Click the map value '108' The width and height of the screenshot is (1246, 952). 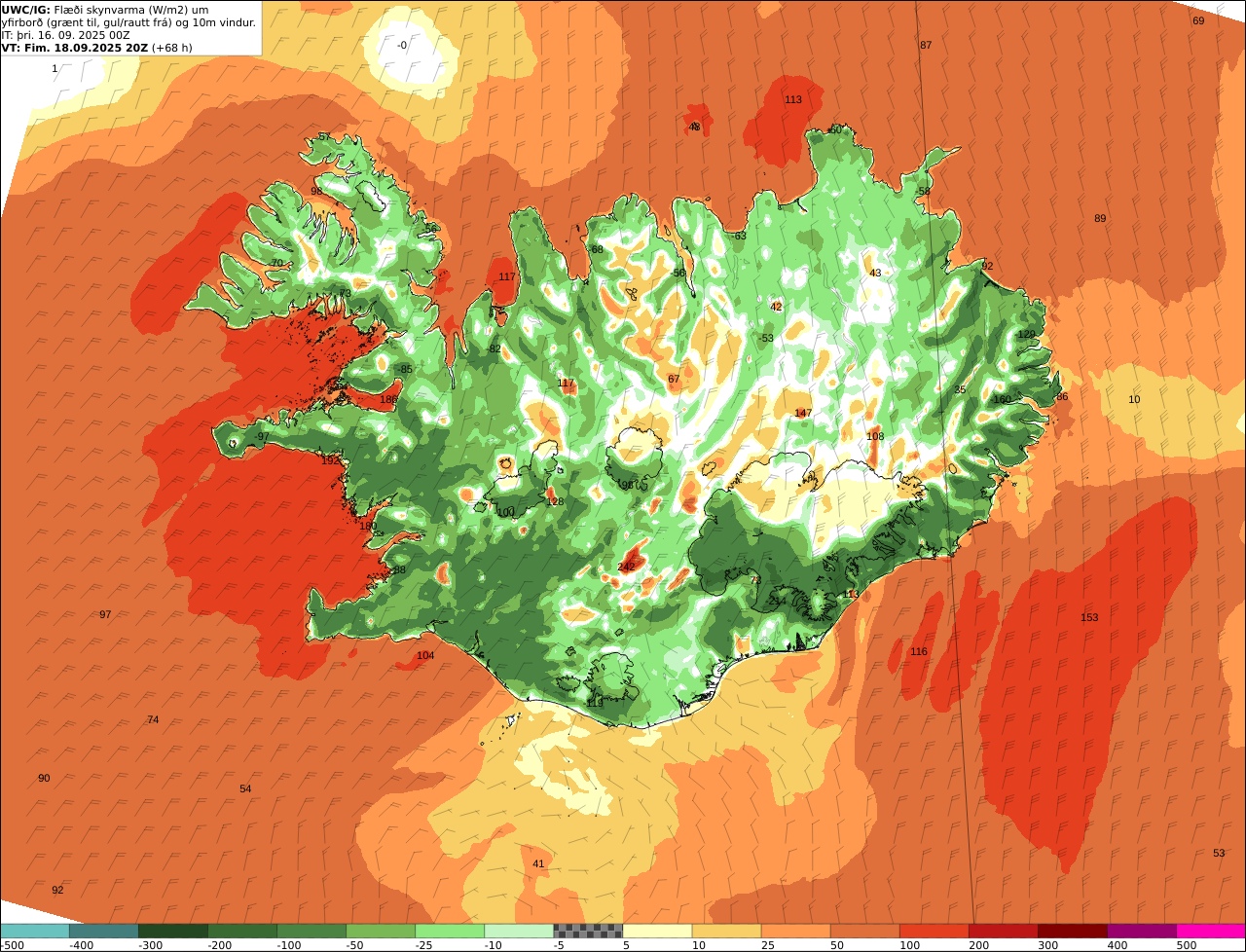point(875,436)
